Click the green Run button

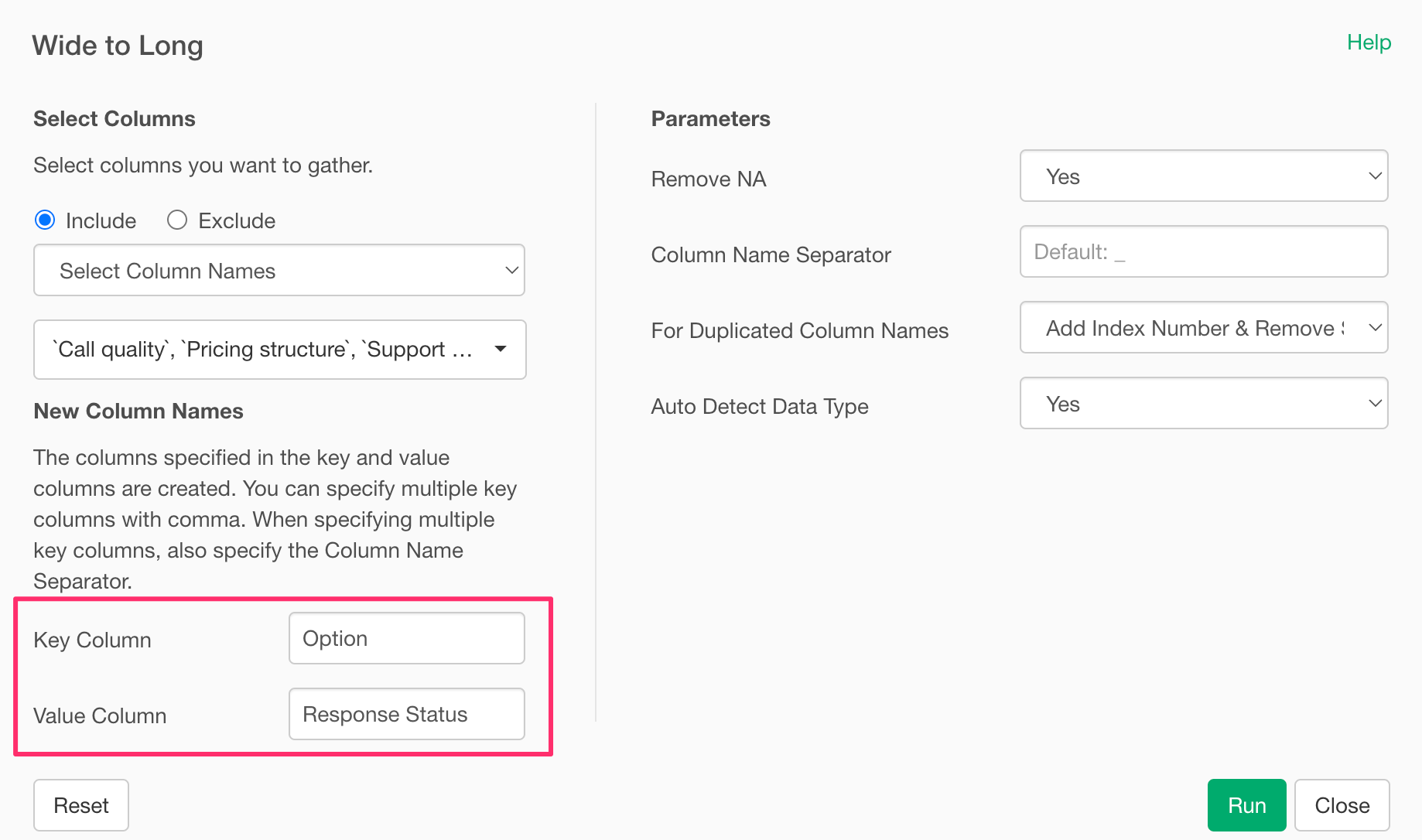pos(1246,805)
